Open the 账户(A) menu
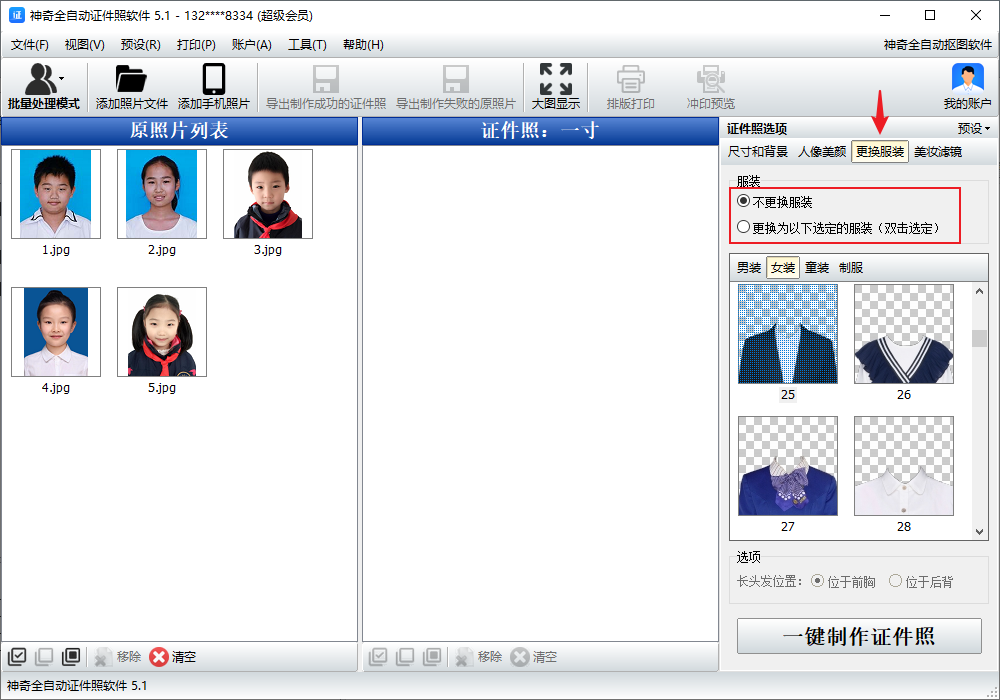Viewport: 1000px width, 700px height. click(x=252, y=45)
